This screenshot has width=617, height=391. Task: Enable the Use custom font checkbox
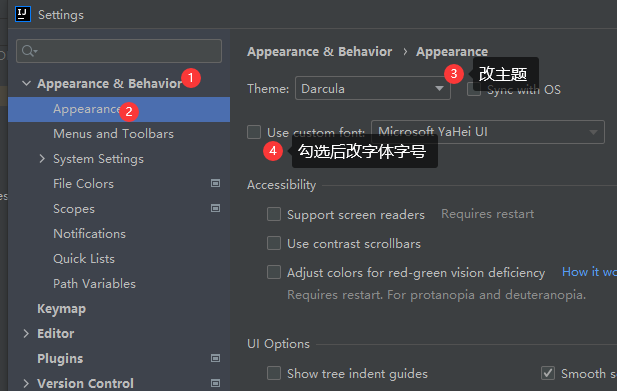[254, 132]
